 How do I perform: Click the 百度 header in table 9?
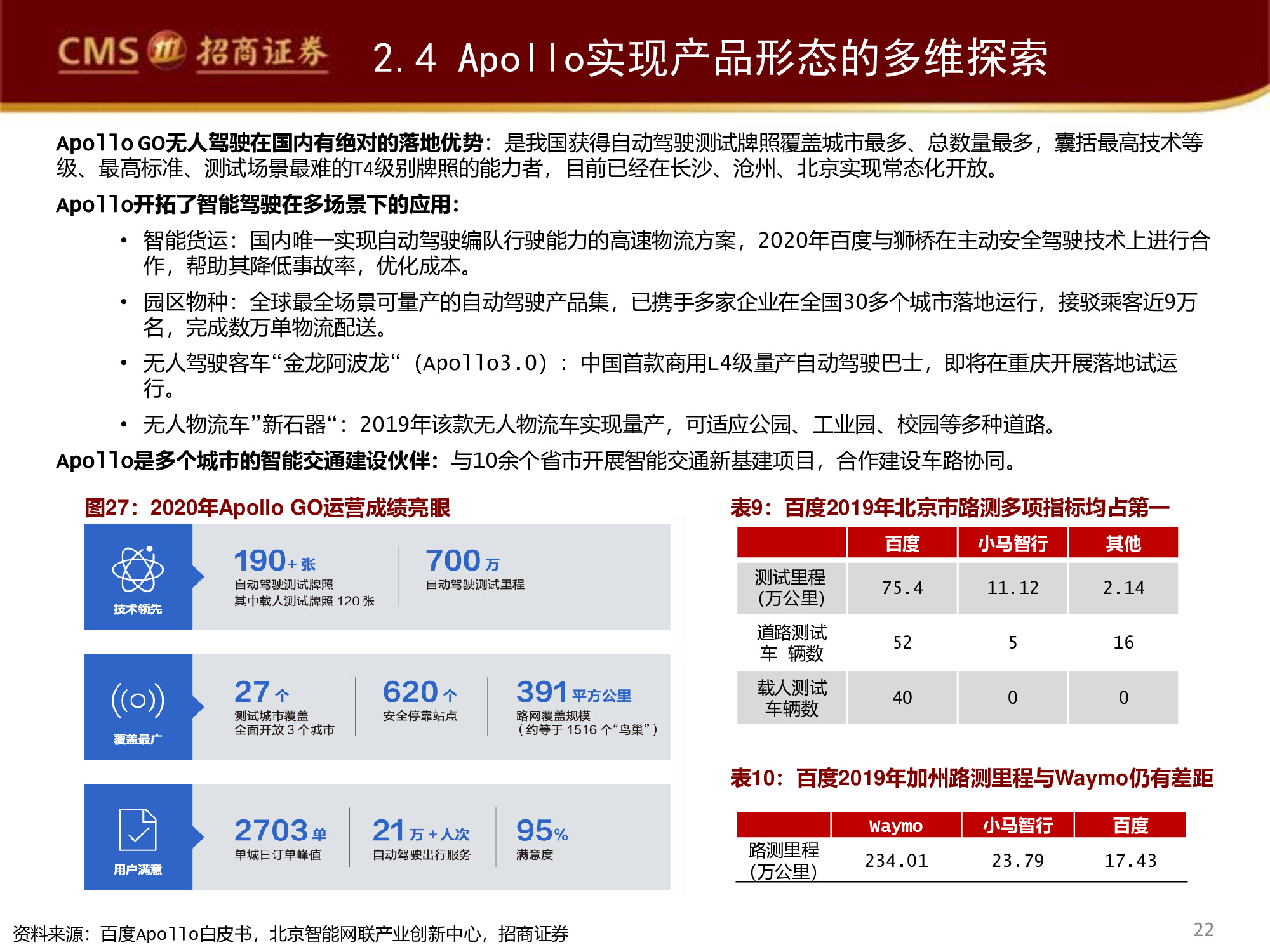click(902, 543)
